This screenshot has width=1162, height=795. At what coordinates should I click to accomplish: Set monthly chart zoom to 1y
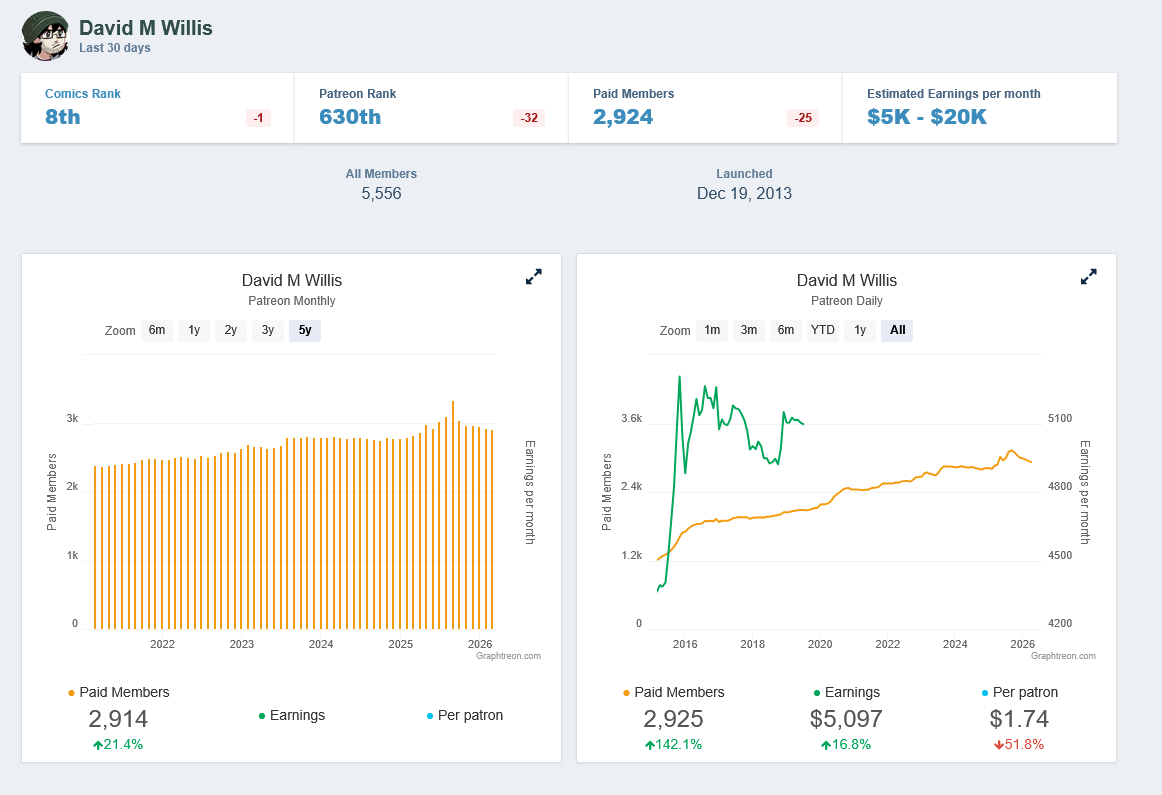coord(194,330)
